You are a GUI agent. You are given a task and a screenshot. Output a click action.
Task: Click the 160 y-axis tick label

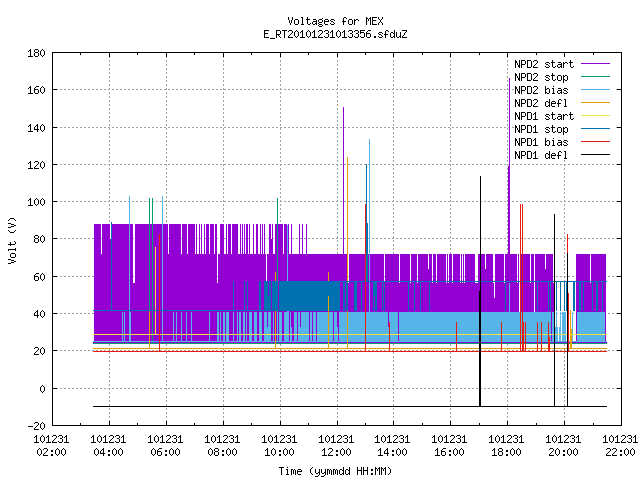click(36, 90)
